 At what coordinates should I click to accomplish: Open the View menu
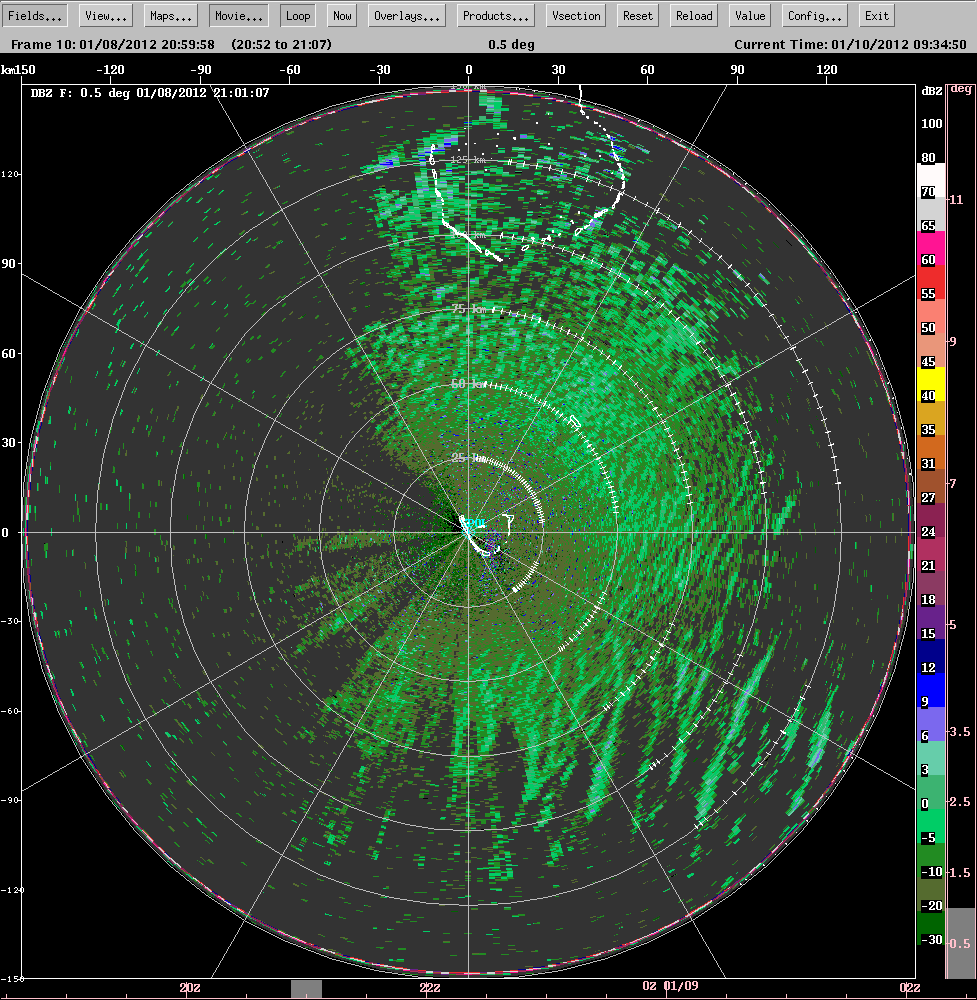[x=103, y=15]
